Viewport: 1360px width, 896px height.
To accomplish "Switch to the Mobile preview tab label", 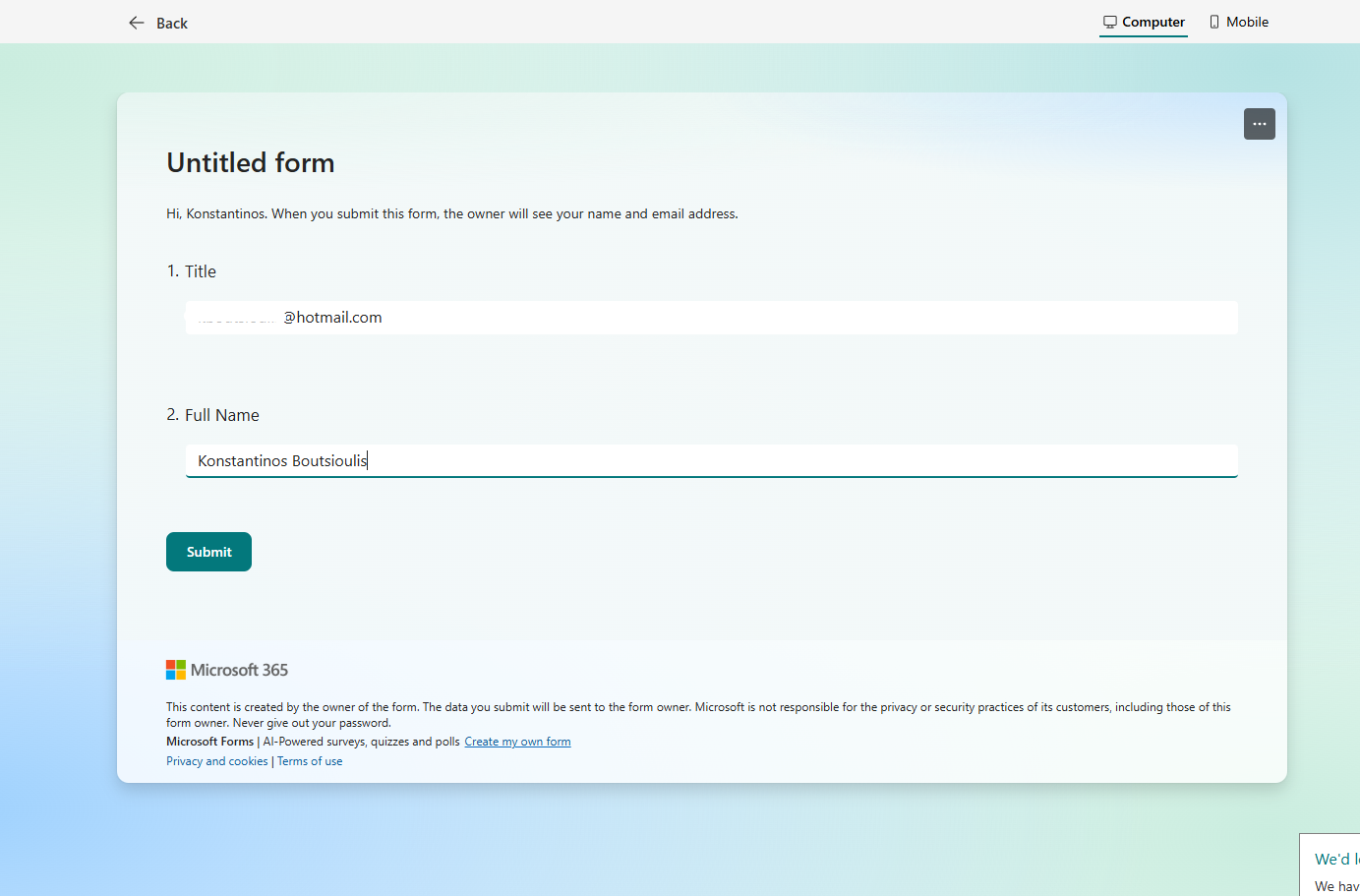I will tap(1247, 22).
